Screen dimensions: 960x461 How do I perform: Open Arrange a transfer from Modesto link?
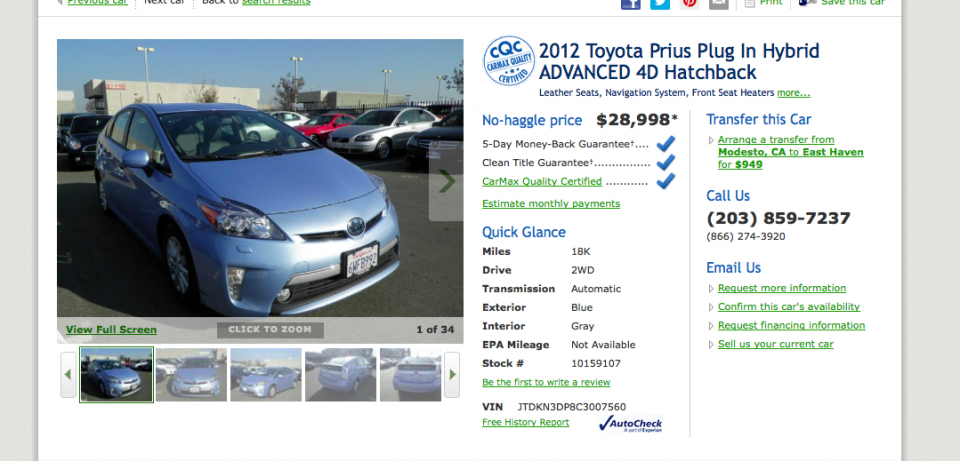790,152
